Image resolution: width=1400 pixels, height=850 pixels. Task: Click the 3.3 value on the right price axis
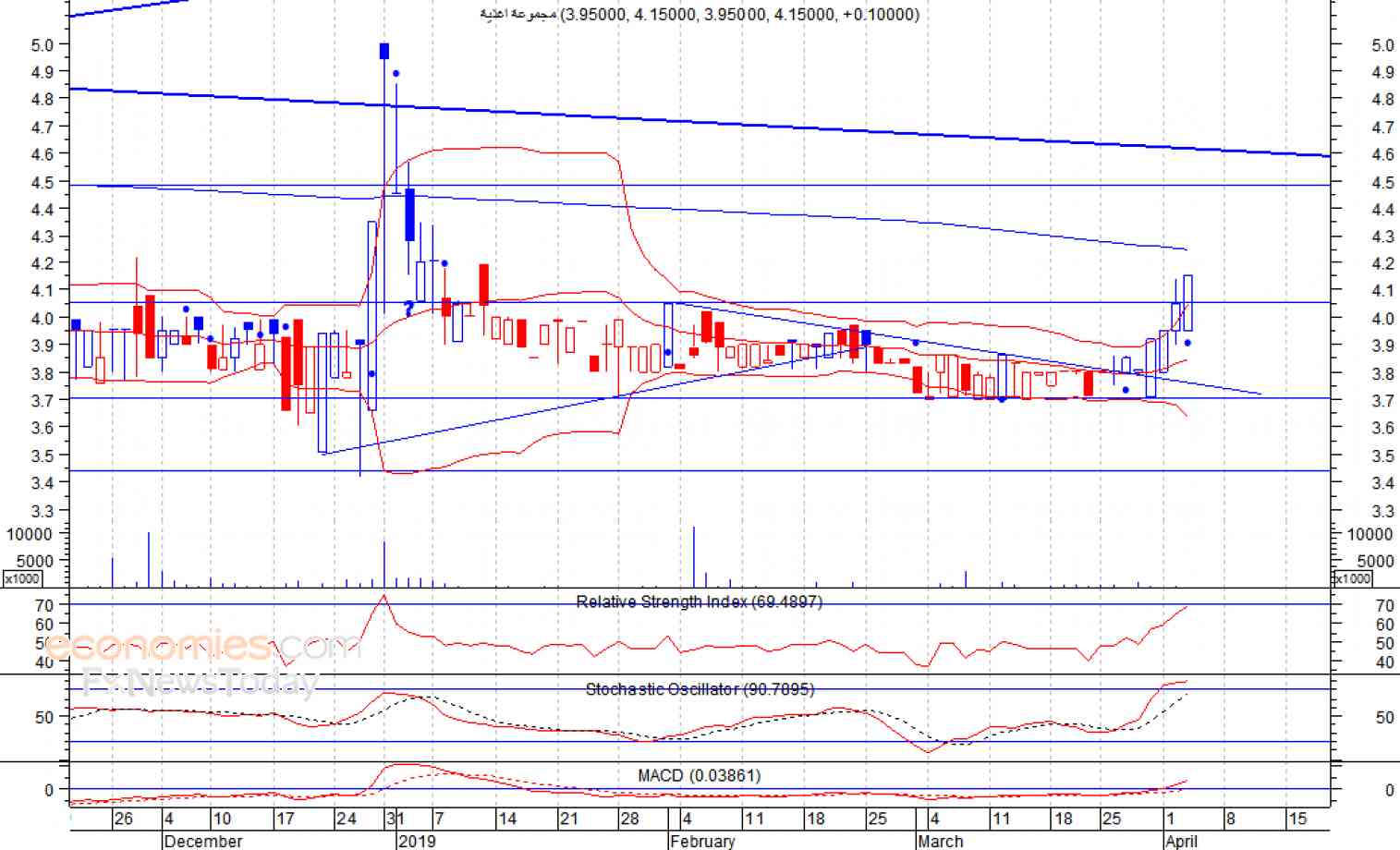tap(1382, 511)
